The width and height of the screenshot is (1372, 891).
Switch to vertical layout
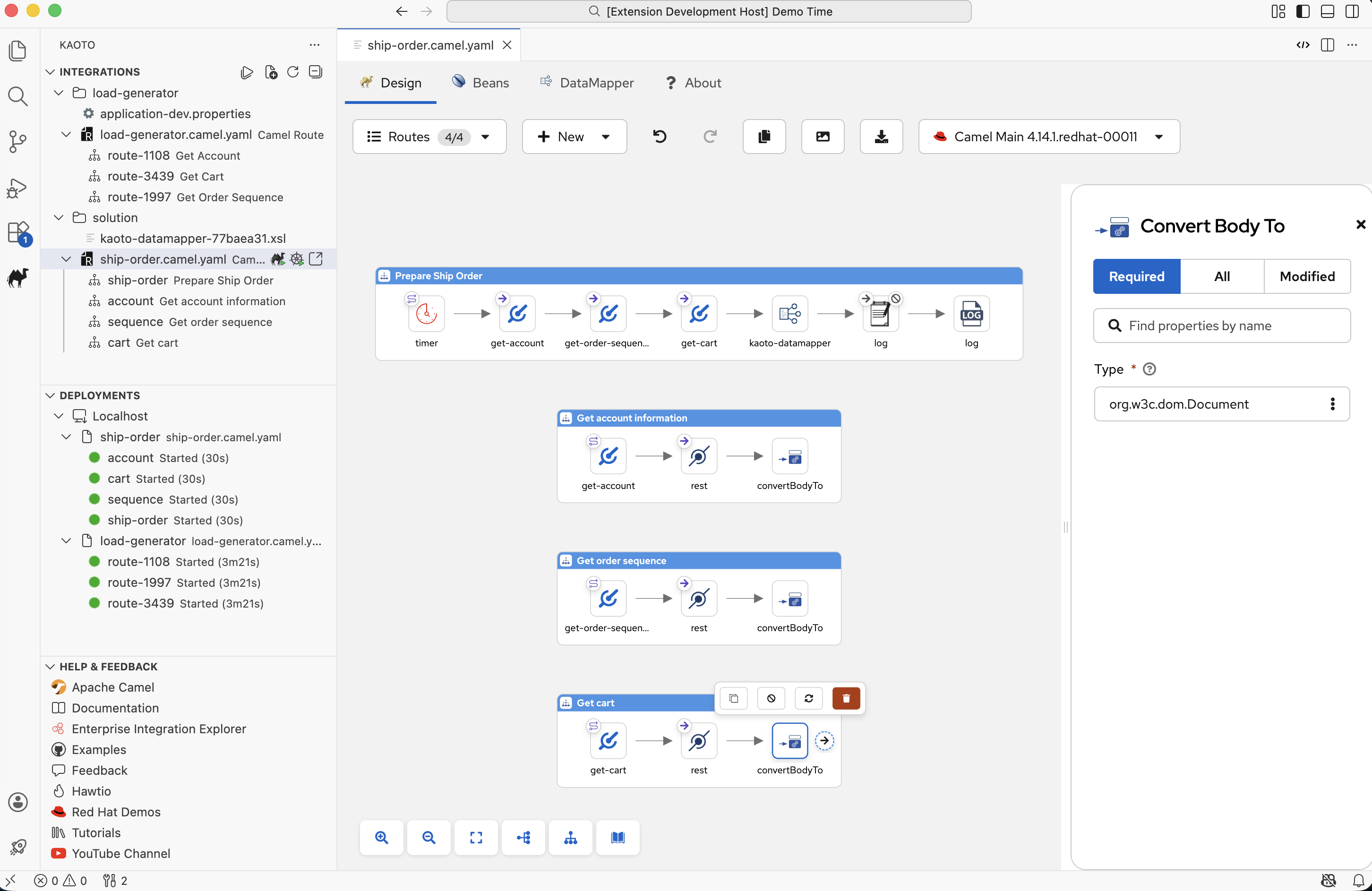pyautogui.click(x=570, y=838)
